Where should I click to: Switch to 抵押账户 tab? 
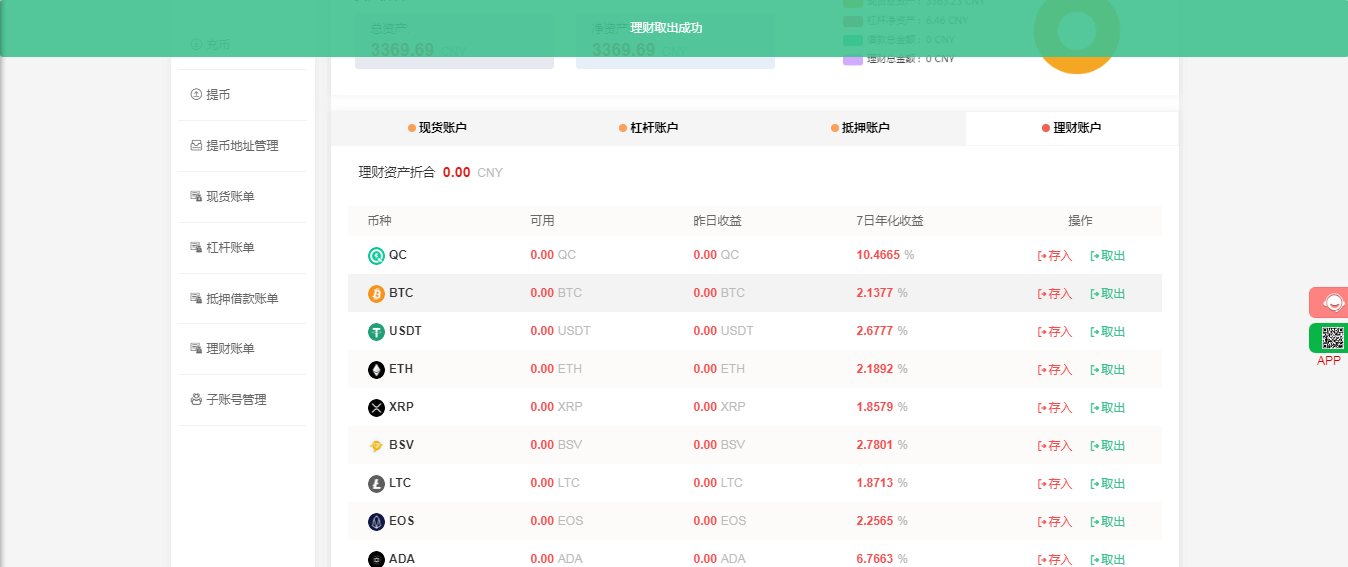click(x=860, y=128)
